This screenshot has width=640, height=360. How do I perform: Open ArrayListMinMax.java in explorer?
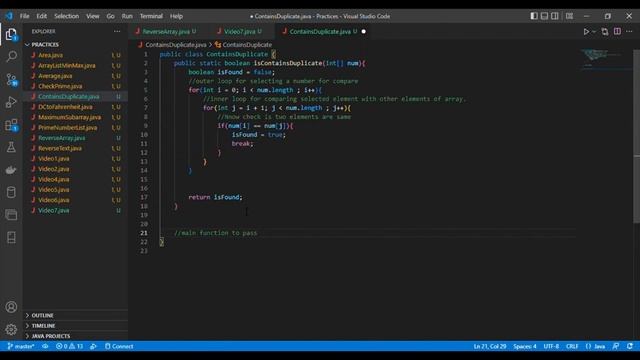tap(67, 65)
